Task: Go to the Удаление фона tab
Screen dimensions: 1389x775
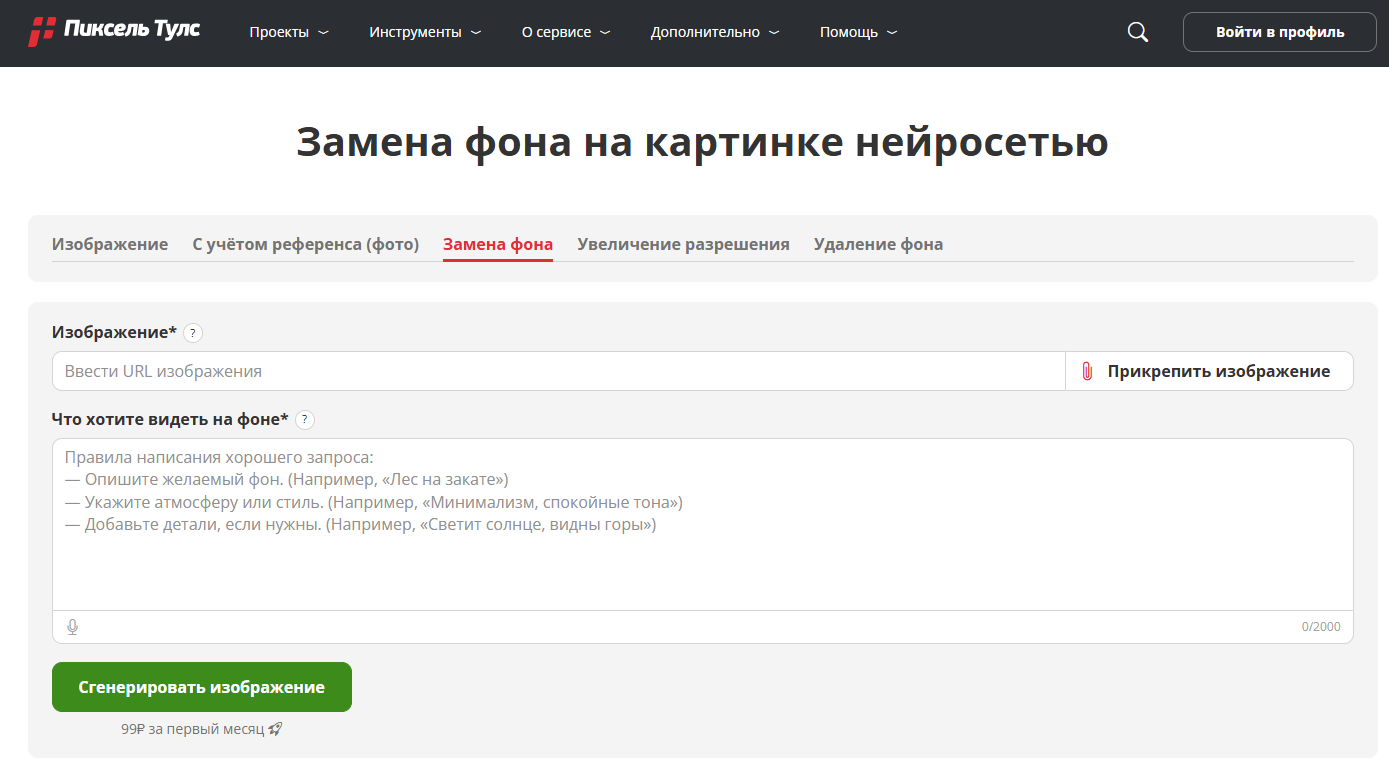Action: 878,244
